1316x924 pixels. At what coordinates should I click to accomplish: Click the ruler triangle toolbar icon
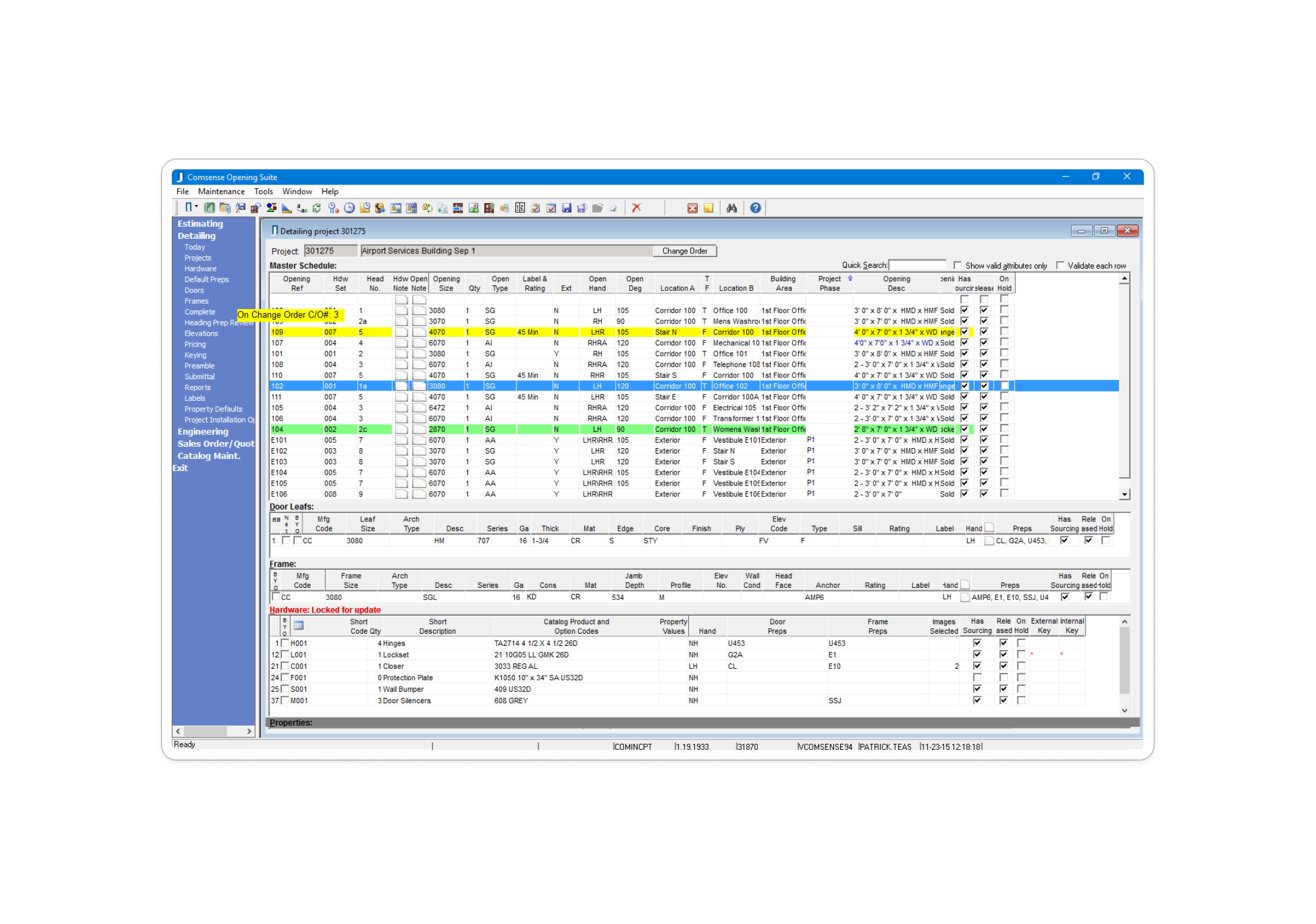[287, 208]
